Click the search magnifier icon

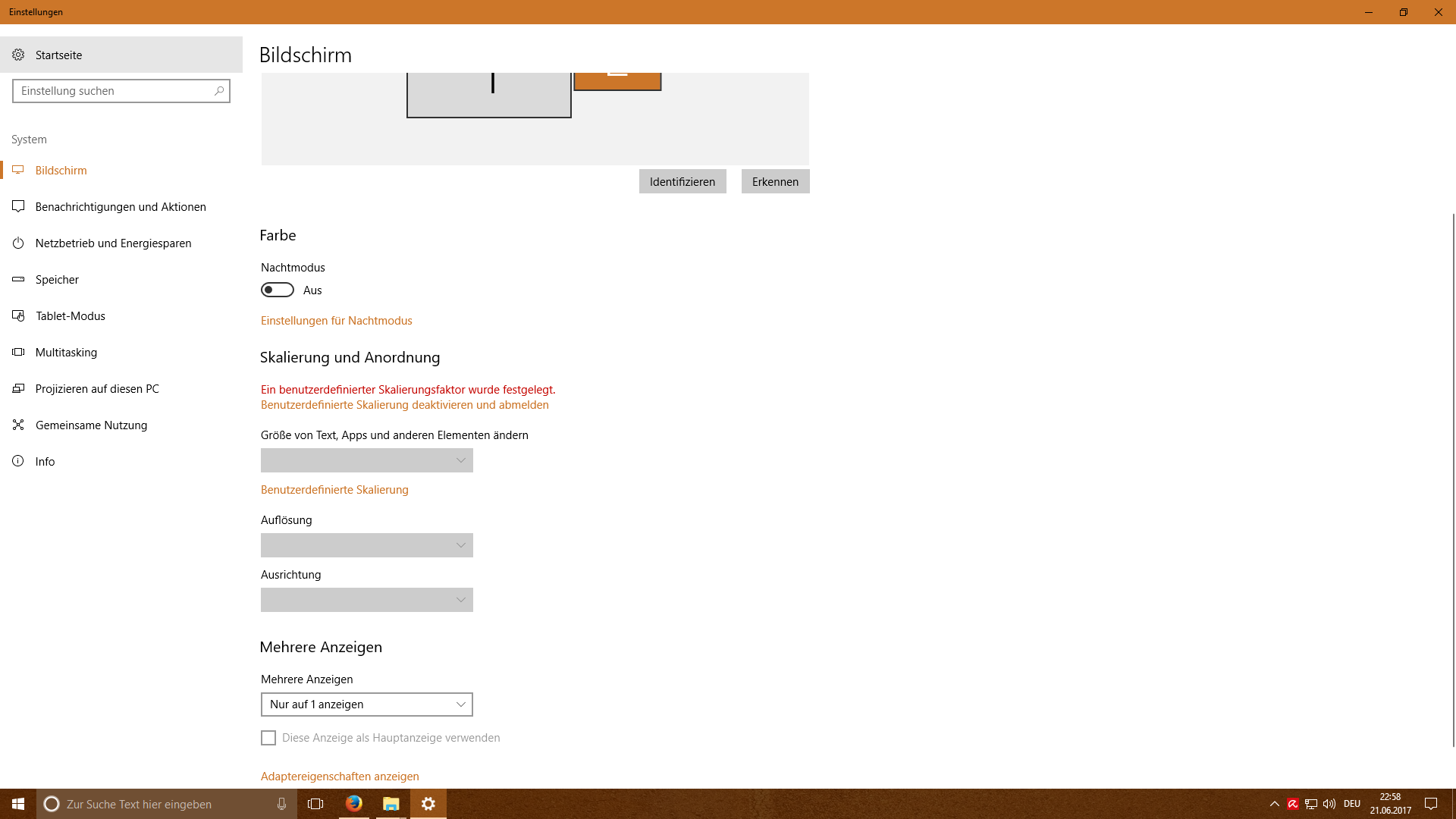(219, 91)
